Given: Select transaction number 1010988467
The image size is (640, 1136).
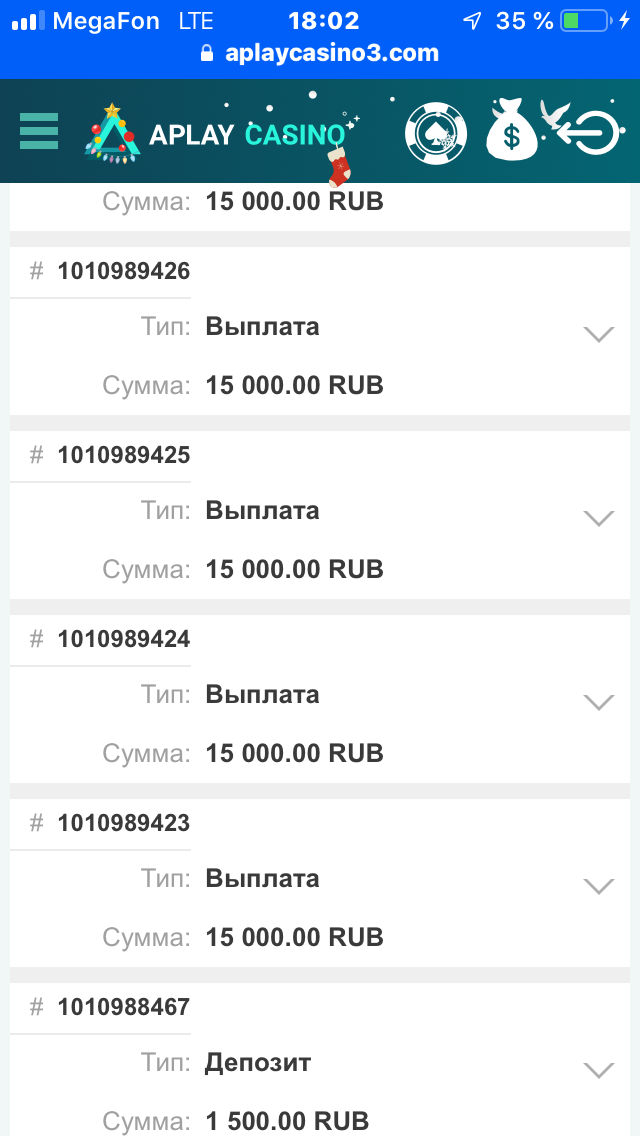Looking at the screenshot, I should point(124,1007).
